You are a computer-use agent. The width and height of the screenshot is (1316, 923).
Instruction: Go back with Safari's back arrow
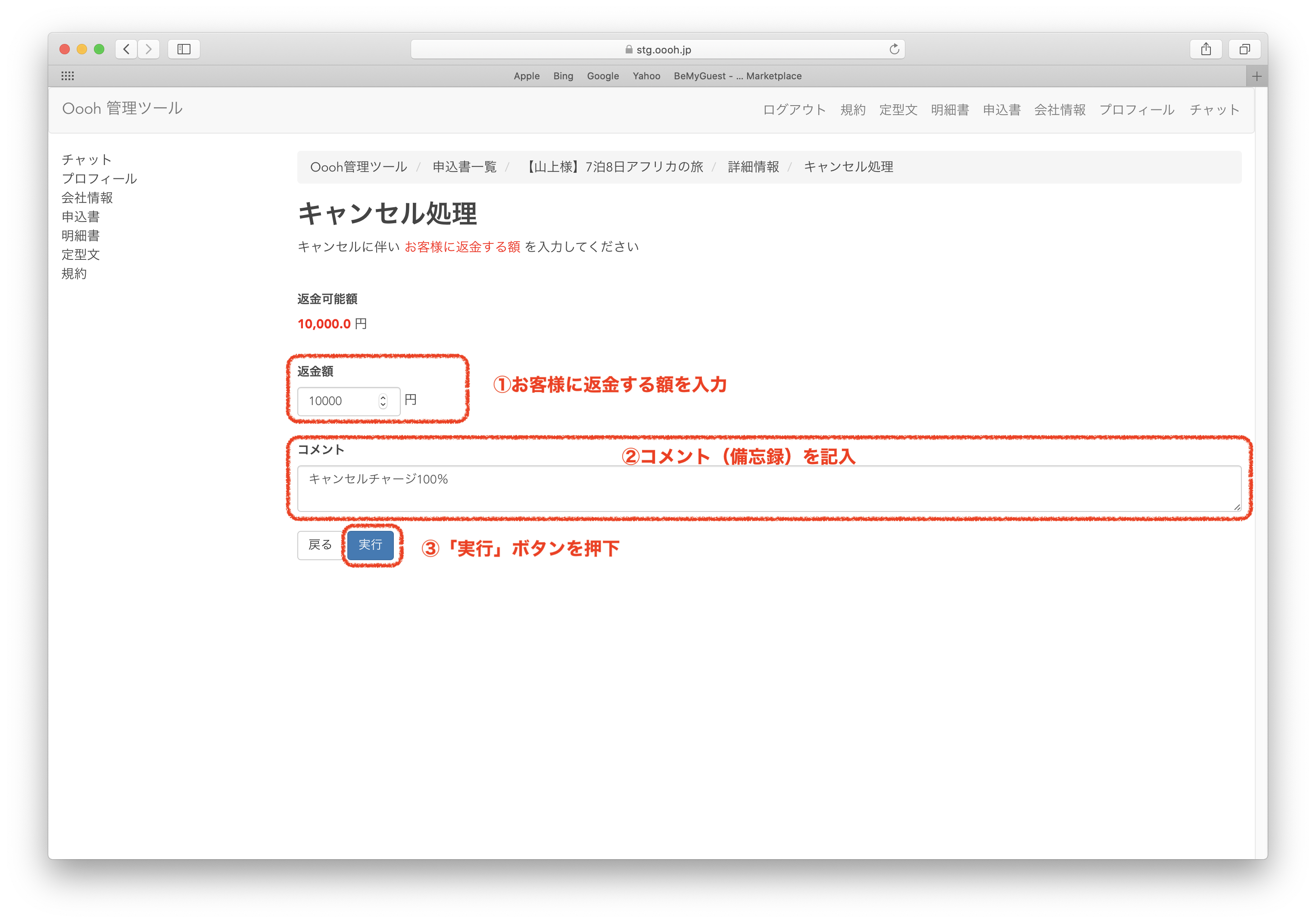pos(126,49)
